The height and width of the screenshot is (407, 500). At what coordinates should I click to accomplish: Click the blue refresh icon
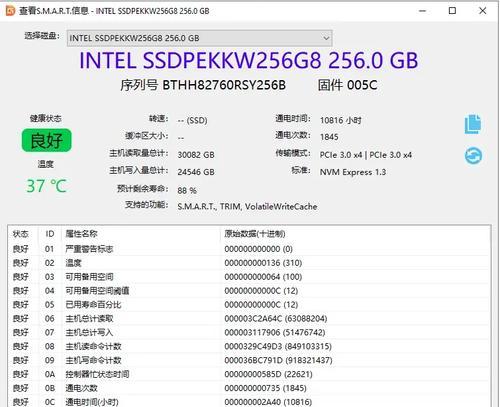coord(473,156)
